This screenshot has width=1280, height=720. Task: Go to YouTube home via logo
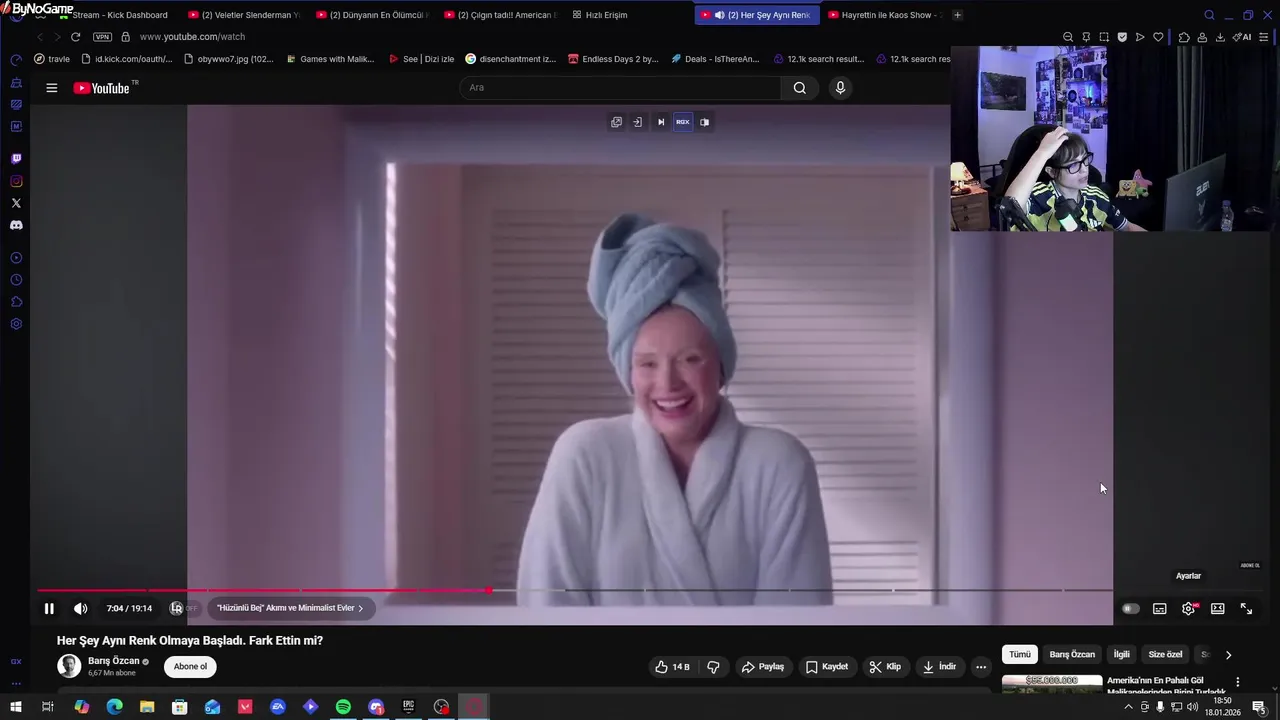tap(104, 88)
